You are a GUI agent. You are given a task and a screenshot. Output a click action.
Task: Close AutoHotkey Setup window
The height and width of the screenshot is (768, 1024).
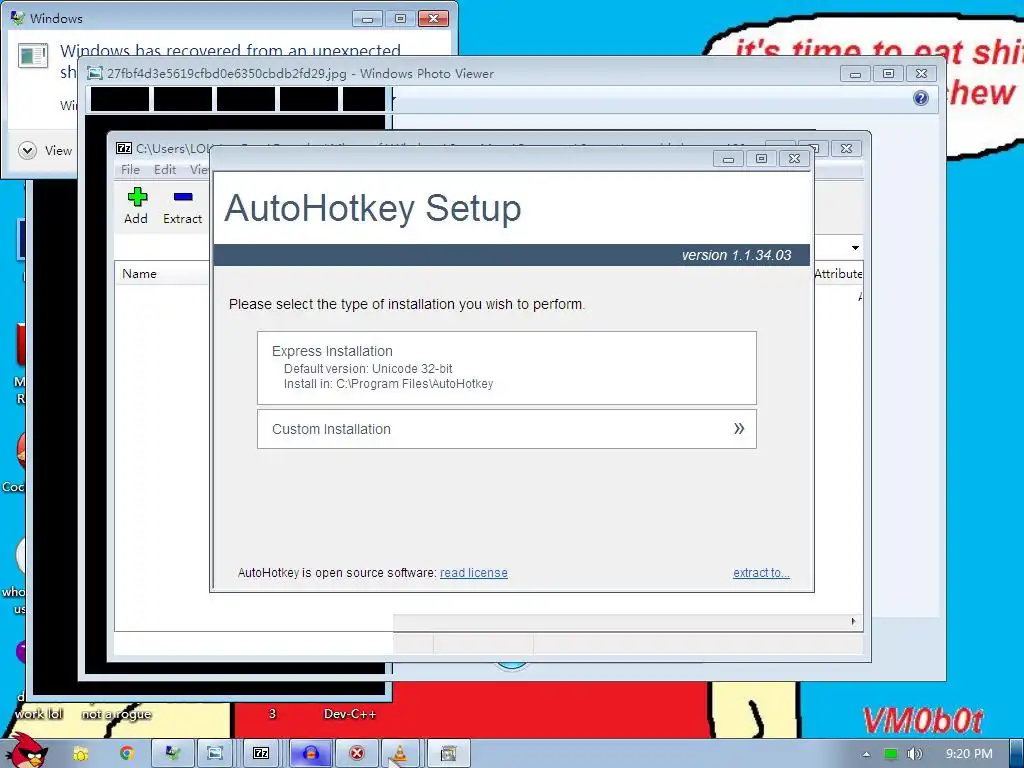pyautogui.click(x=794, y=159)
